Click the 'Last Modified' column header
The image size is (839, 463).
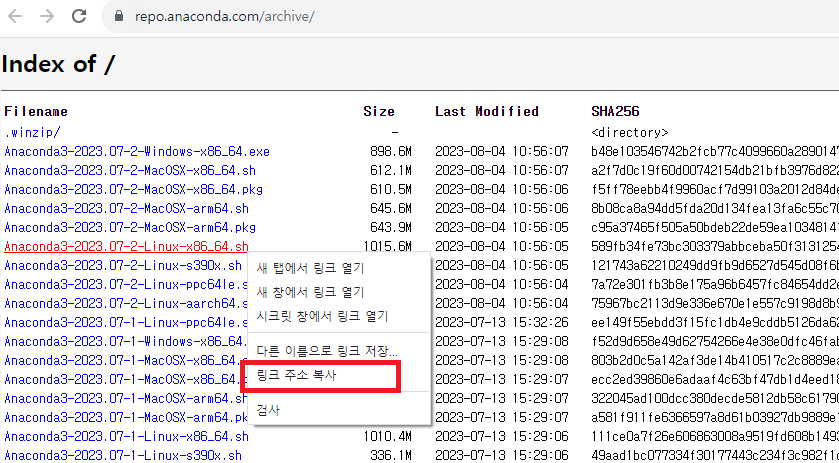pos(487,112)
